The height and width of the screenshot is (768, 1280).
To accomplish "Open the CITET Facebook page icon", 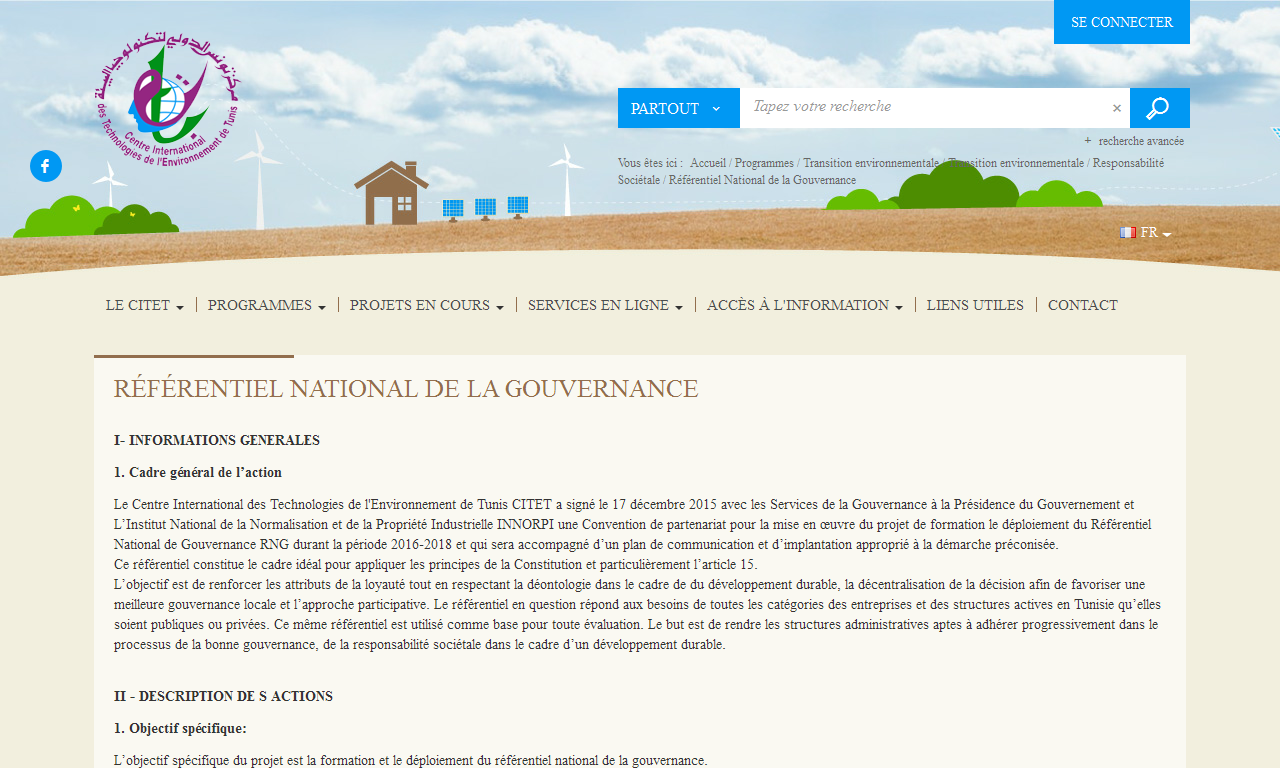I will [46, 166].
